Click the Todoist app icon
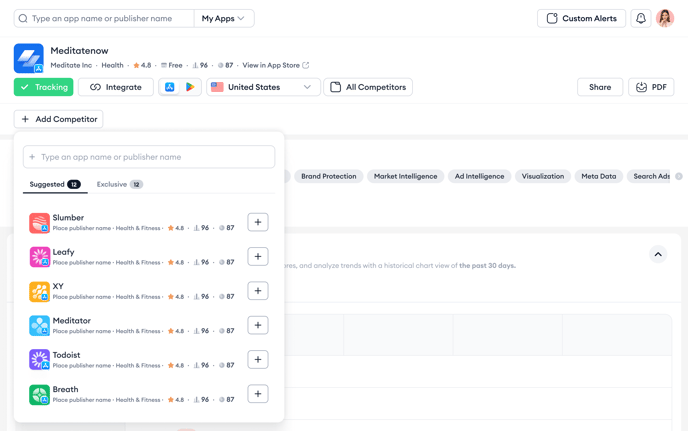Screen dimensions: 688x431 (x=39, y=360)
